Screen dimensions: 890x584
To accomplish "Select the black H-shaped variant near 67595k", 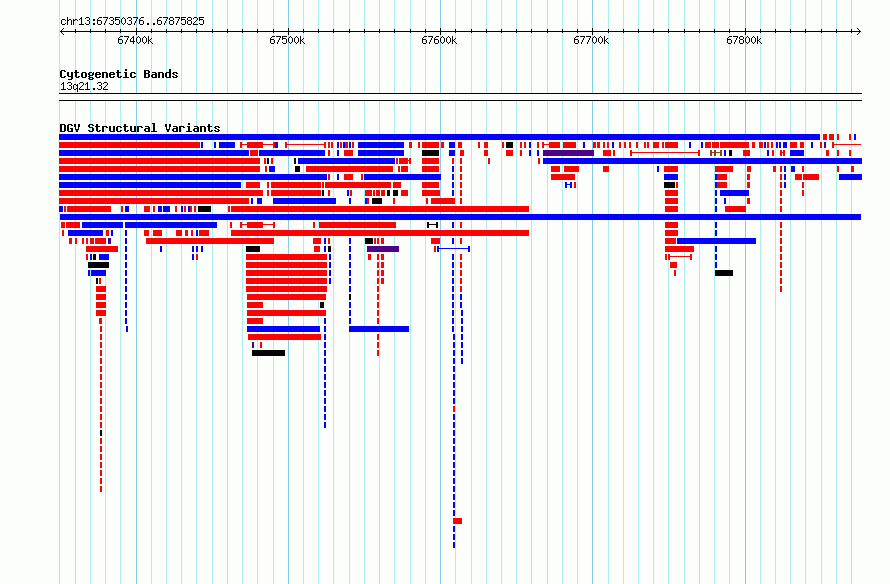I will (x=433, y=225).
